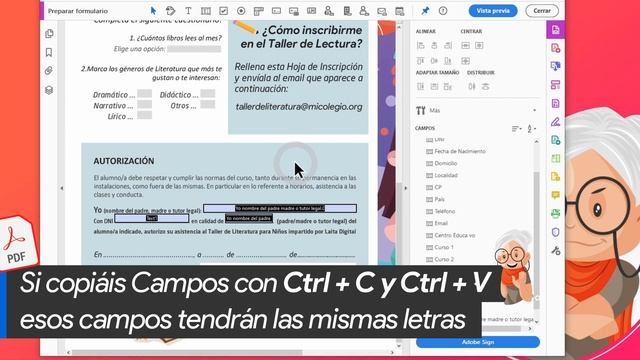Collapse the right panel arrow
The width and height of the screenshot is (640, 360).
pyautogui.click(x=405, y=188)
